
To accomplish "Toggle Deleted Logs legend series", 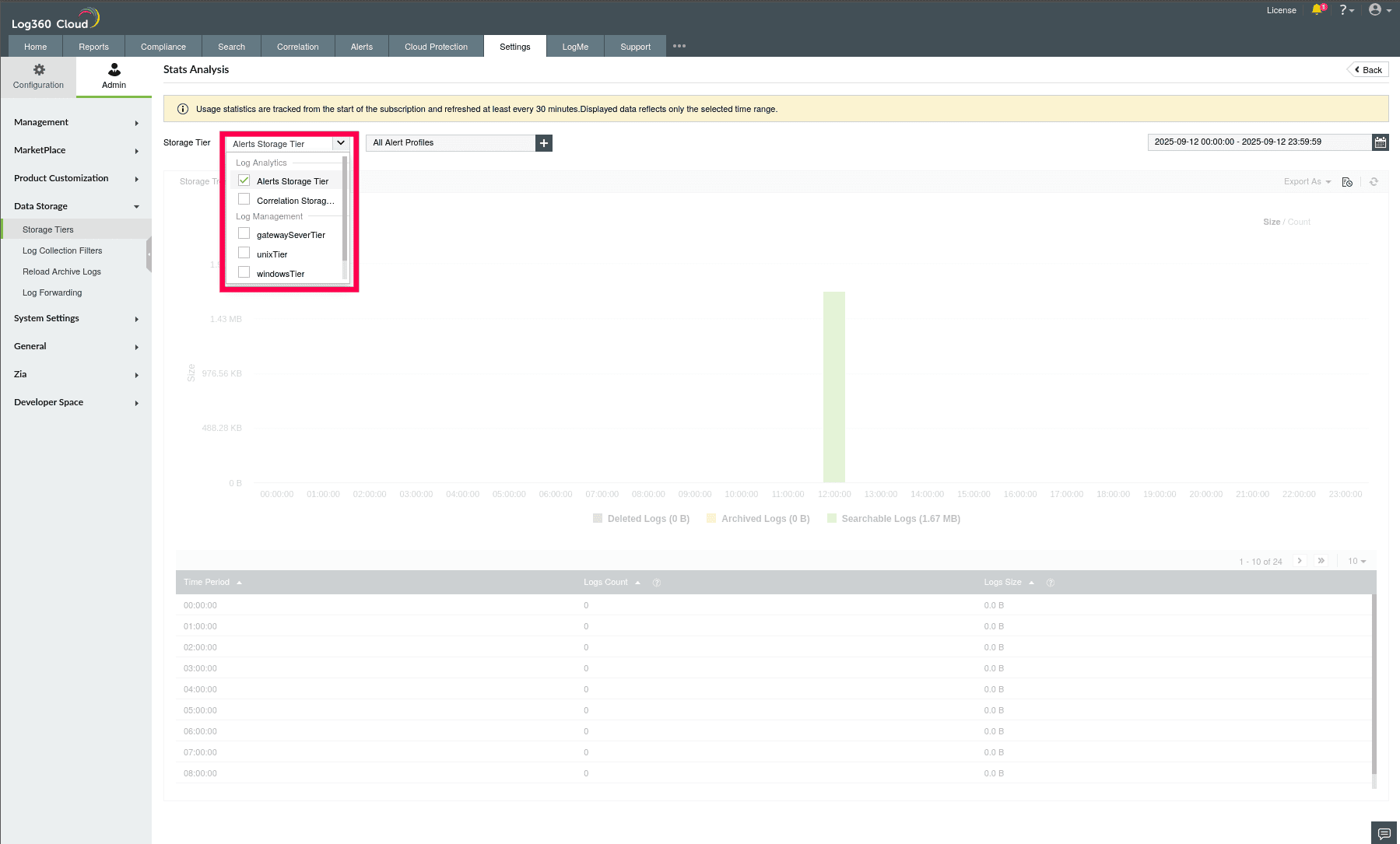I will 641,519.
